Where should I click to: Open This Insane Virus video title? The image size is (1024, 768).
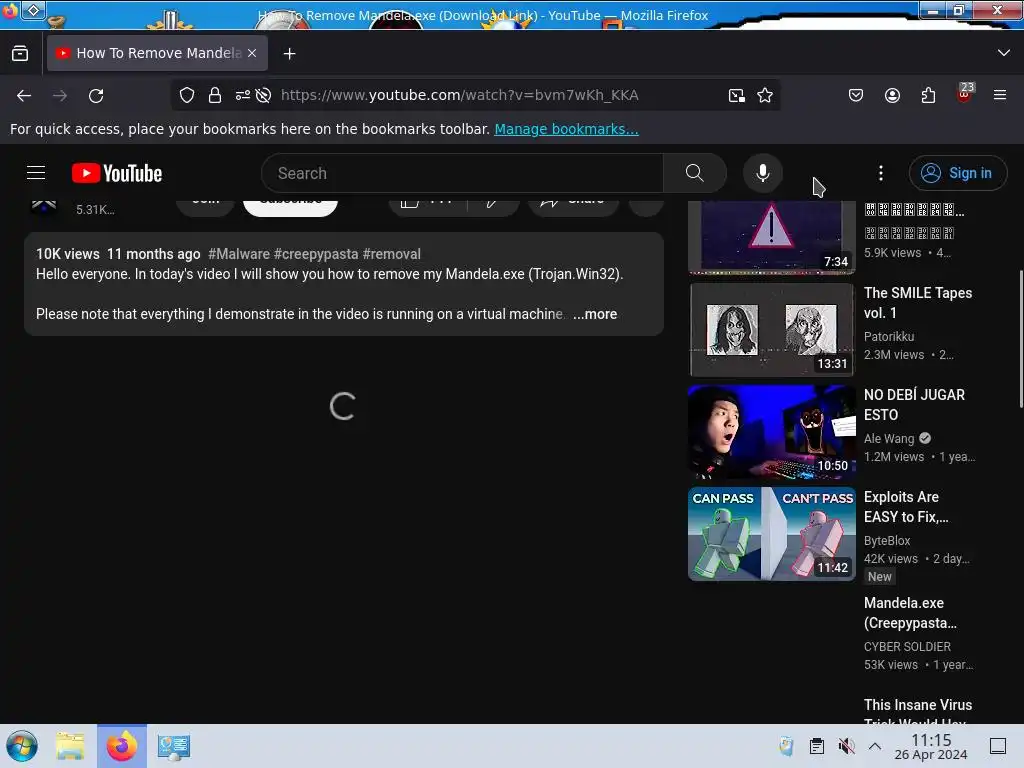[x=918, y=710]
